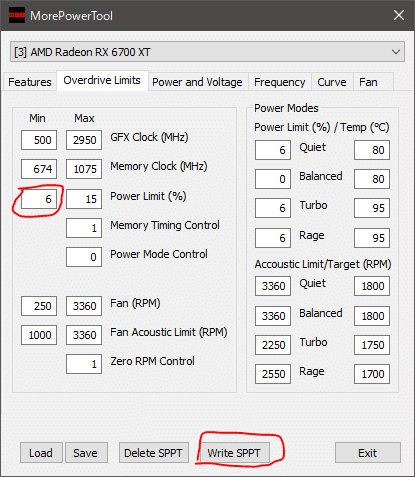This screenshot has width=415, height=477.
Task: Click the Power Limit minimum field 6
Action: (x=39, y=199)
